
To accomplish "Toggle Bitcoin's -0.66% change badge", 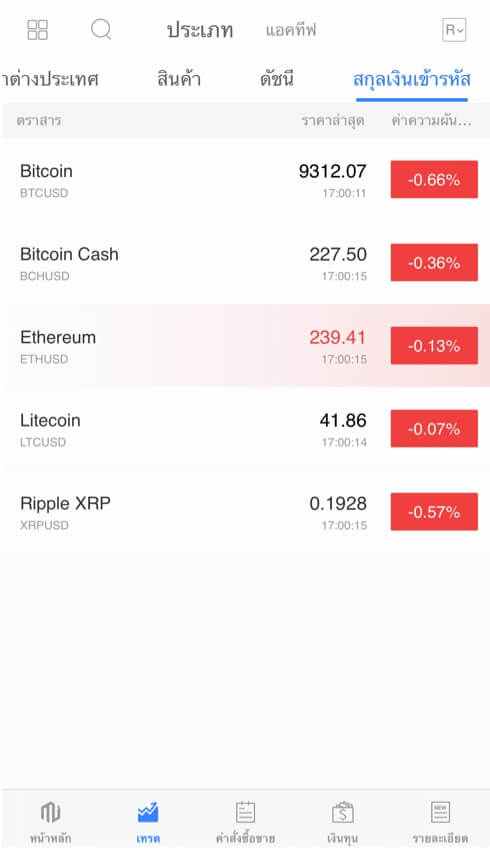I will pyautogui.click(x=434, y=180).
